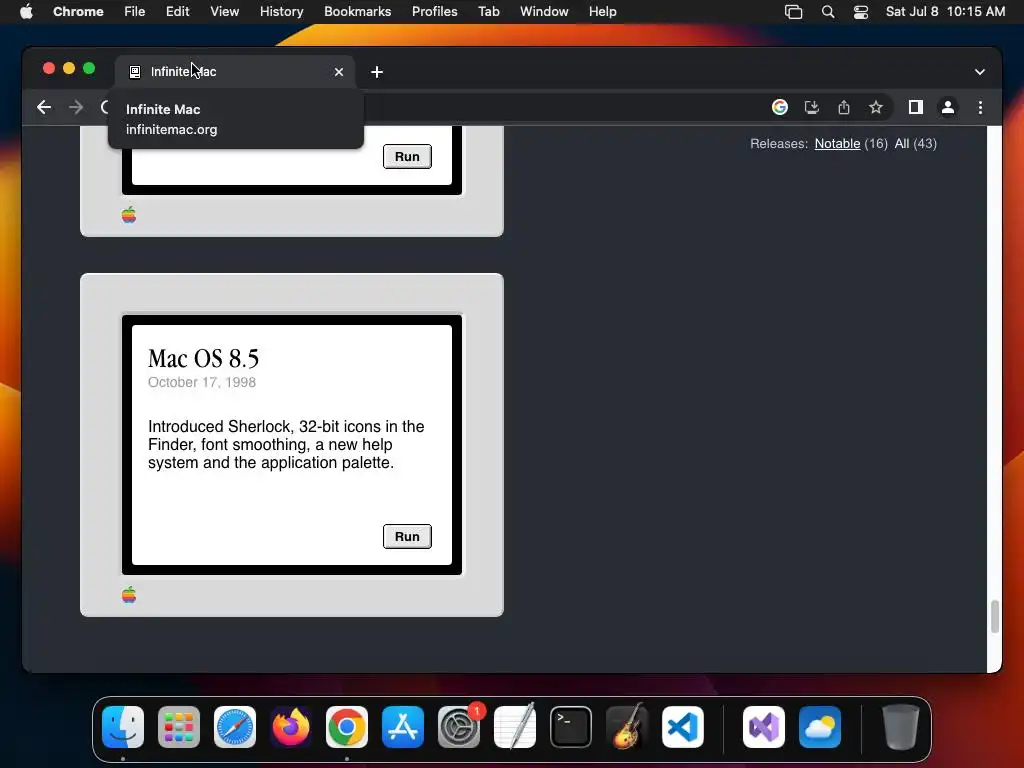Screen dimensions: 1024x768
Task: Filter releases by Notable
Action: (837, 144)
